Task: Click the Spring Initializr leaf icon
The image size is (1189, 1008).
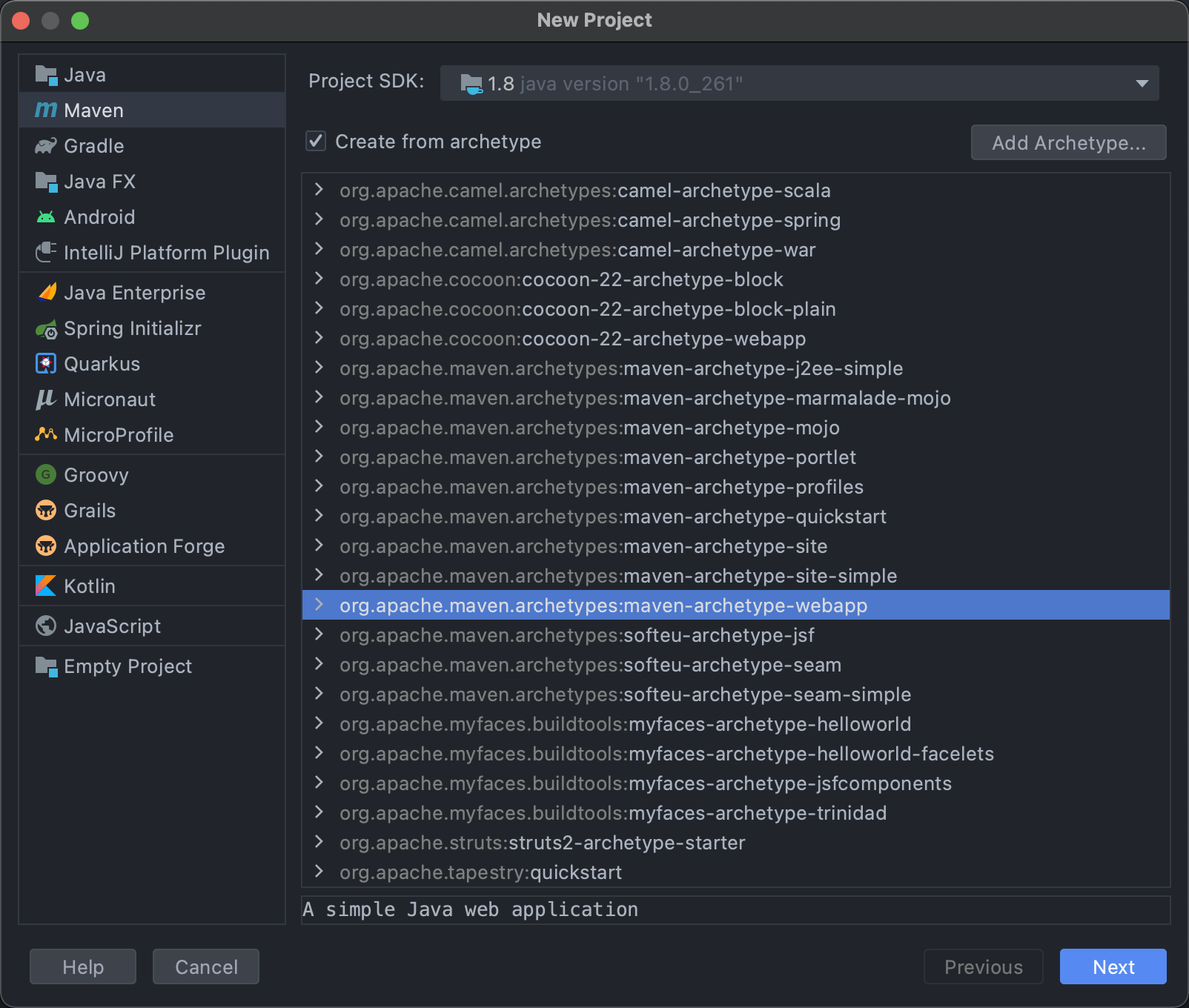Action: pos(46,328)
